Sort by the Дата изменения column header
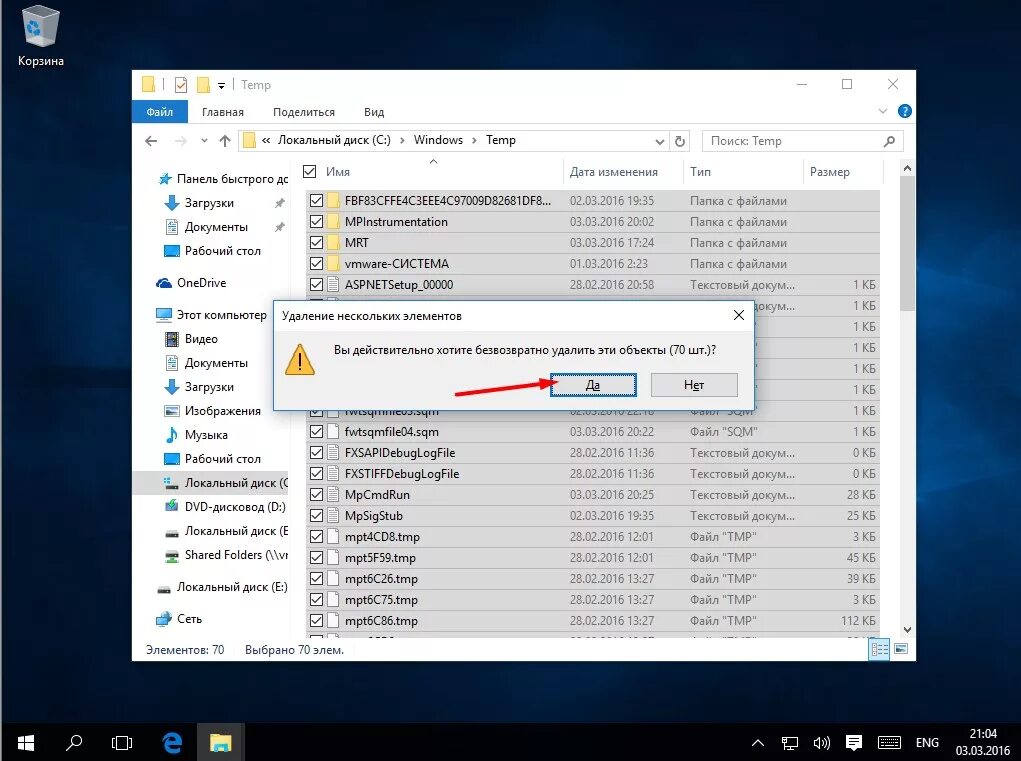The height and width of the screenshot is (761, 1021). pos(613,172)
